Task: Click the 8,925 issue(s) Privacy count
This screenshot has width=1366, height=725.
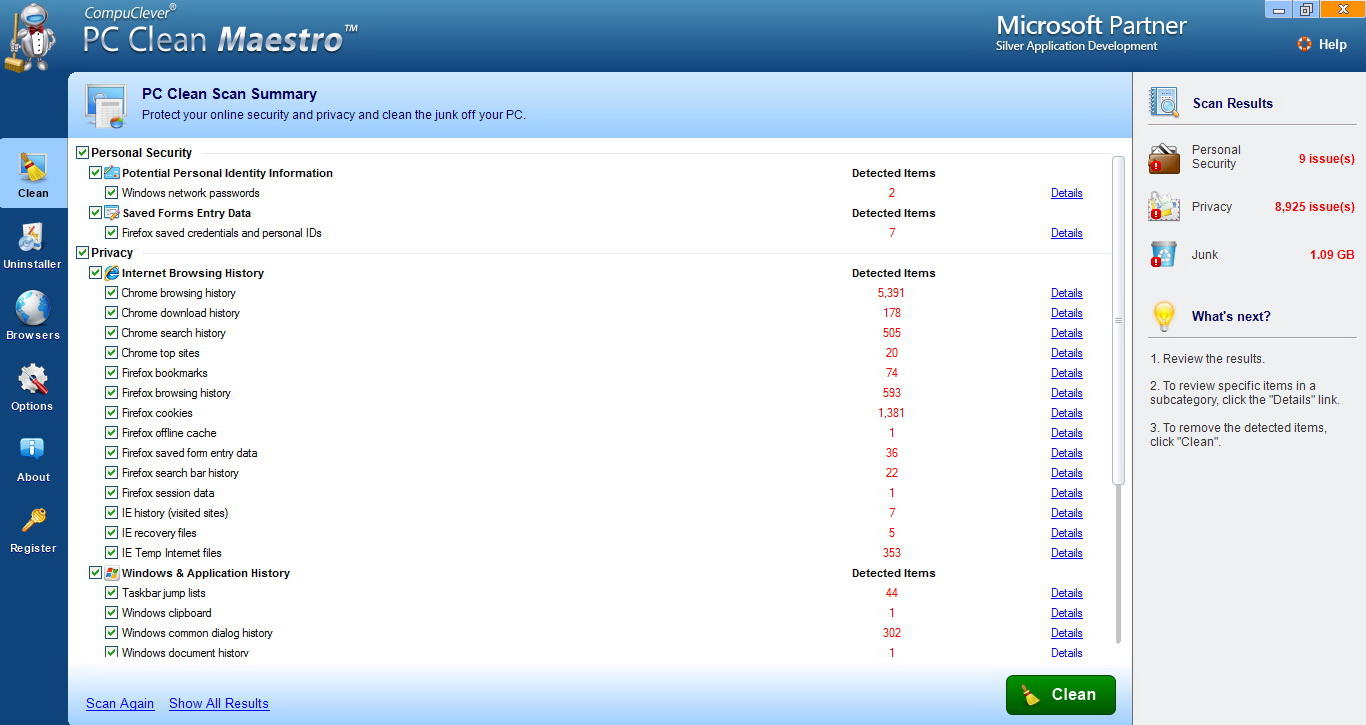Action: coord(1314,206)
